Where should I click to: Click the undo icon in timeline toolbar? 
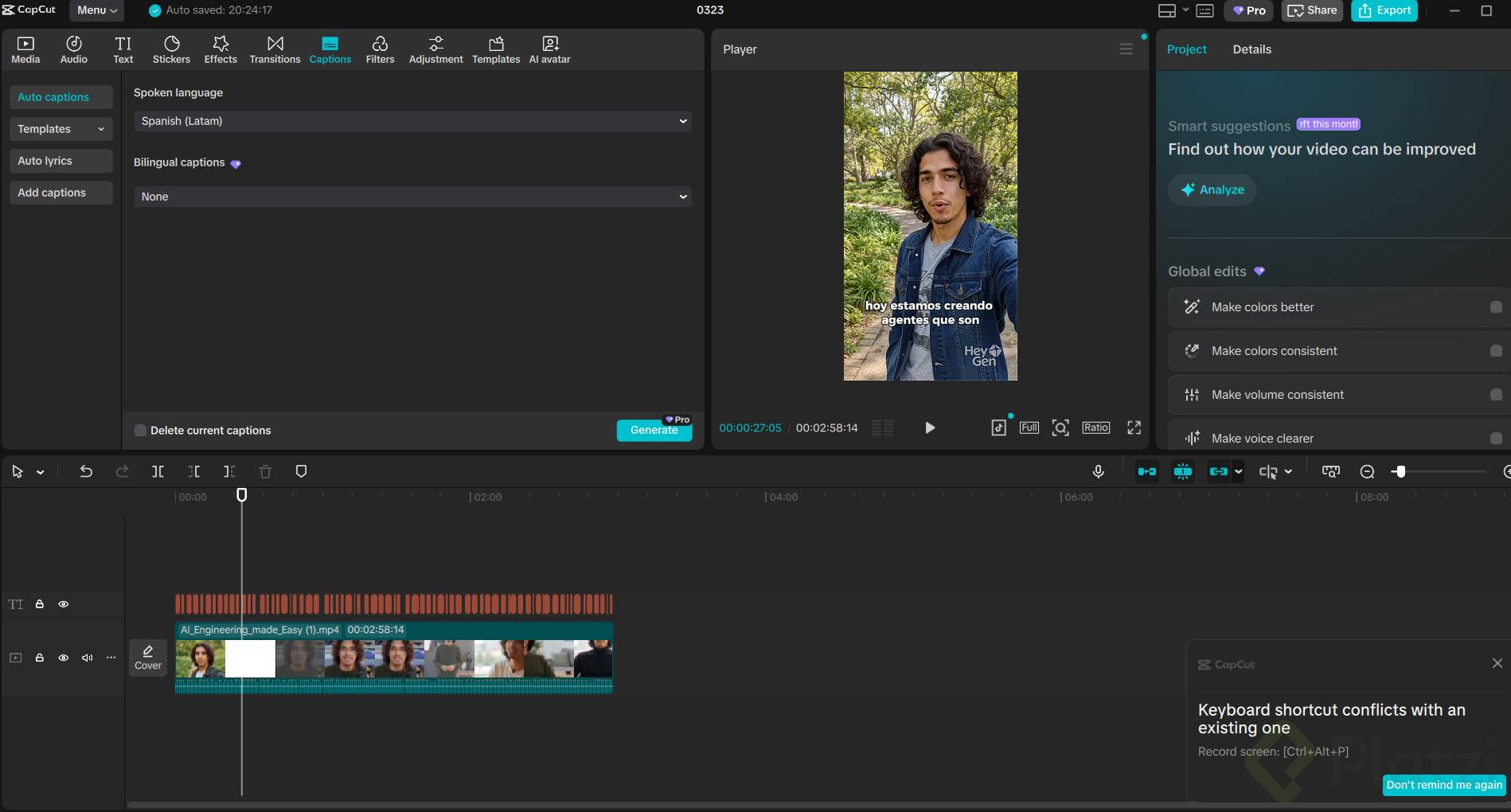click(x=86, y=471)
